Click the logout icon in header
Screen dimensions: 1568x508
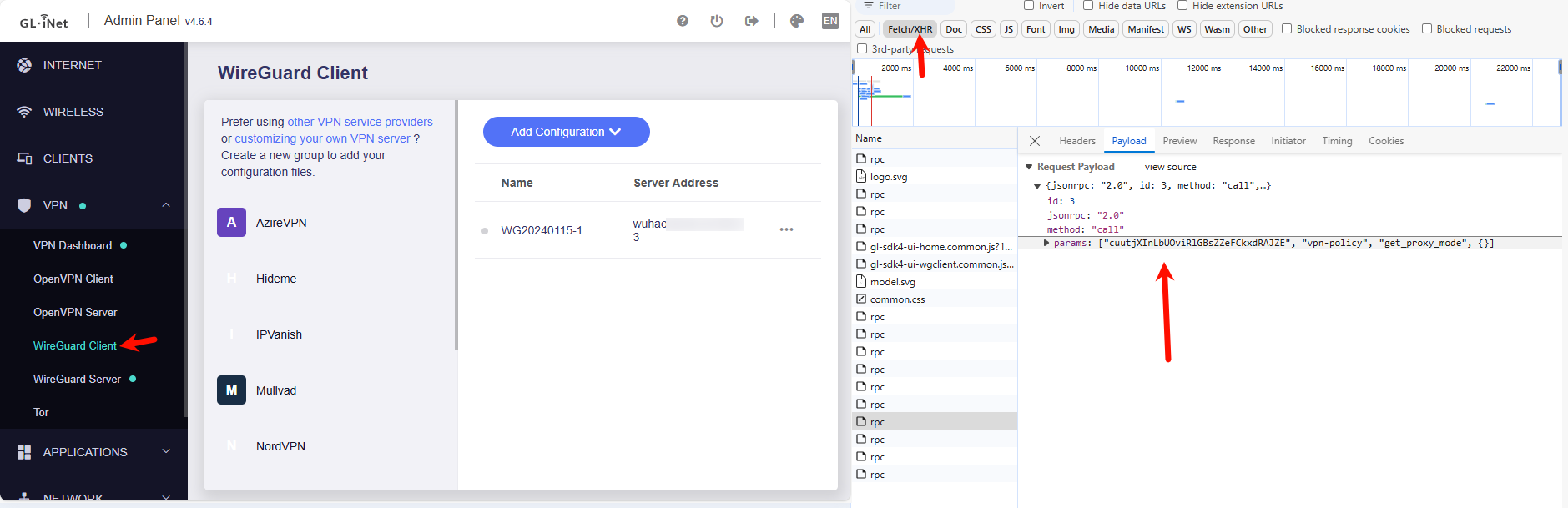click(x=751, y=21)
